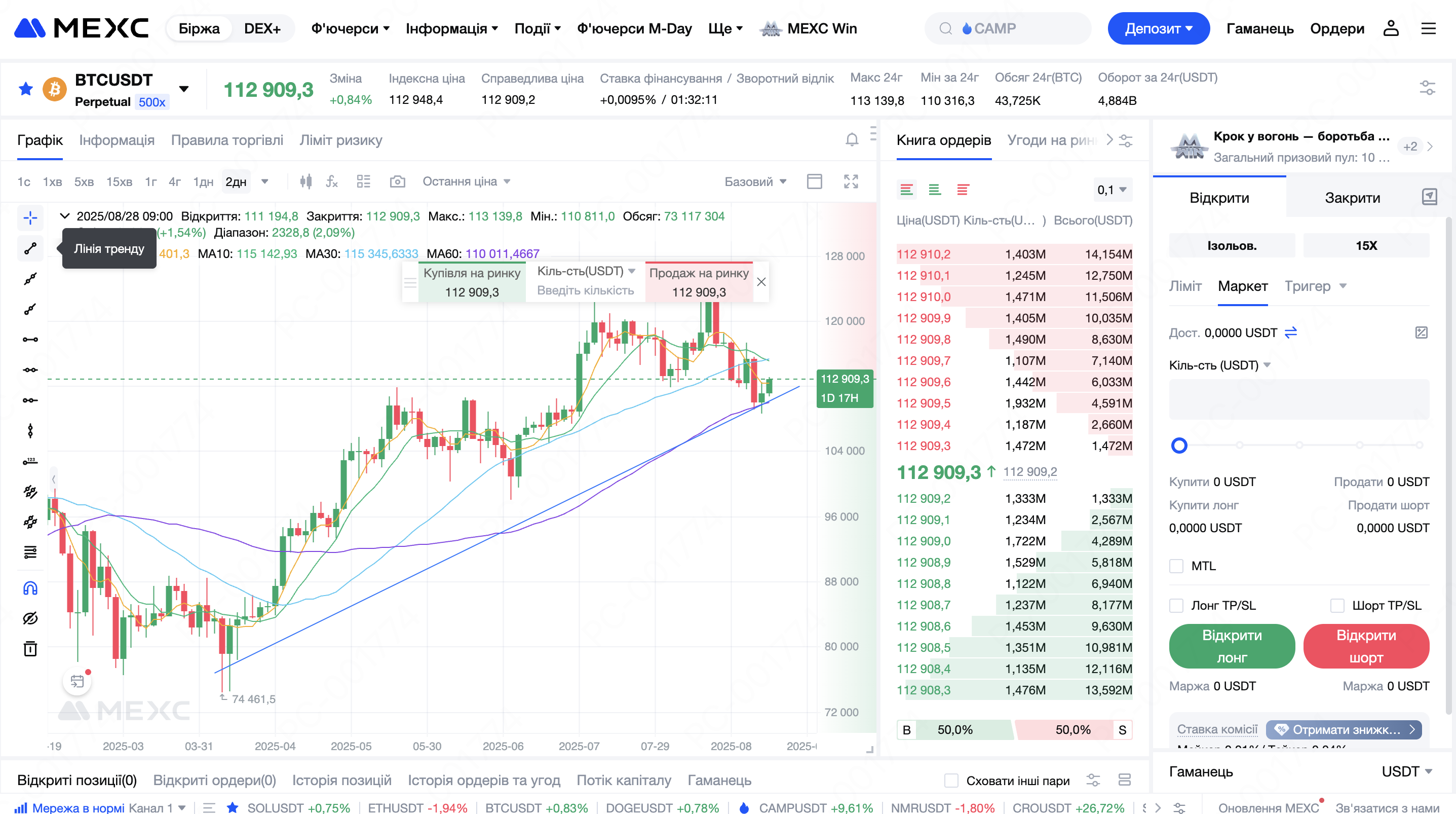Hide all drawings with the eye icon
1456x814 pixels.
(30, 618)
